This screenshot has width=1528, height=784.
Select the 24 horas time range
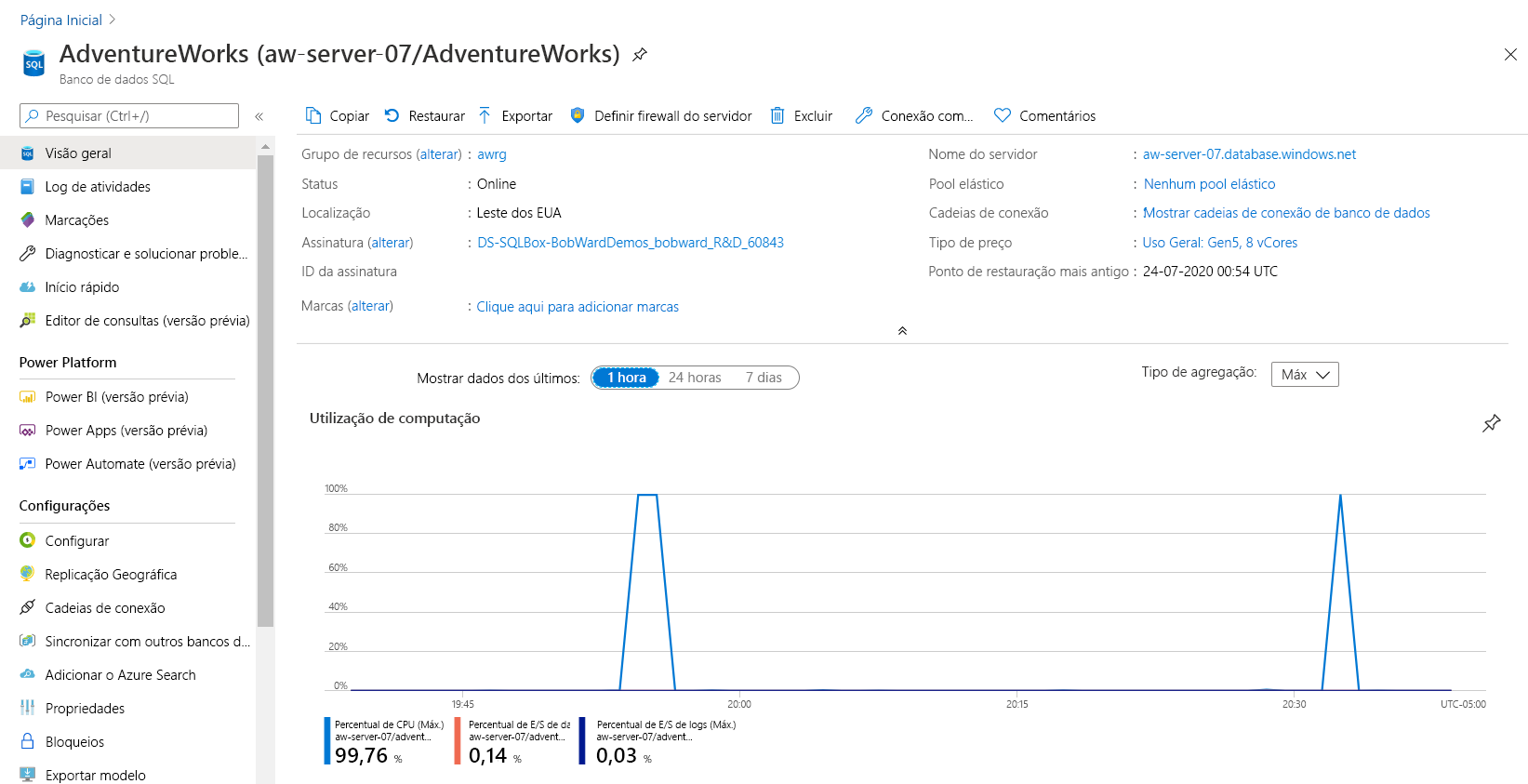pos(695,378)
